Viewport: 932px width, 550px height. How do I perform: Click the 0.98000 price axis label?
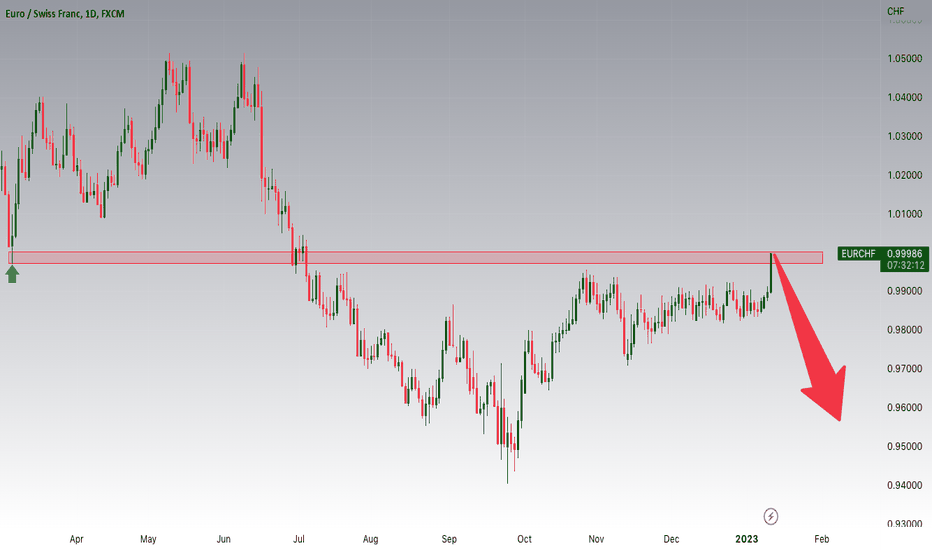(x=905, y=330)
